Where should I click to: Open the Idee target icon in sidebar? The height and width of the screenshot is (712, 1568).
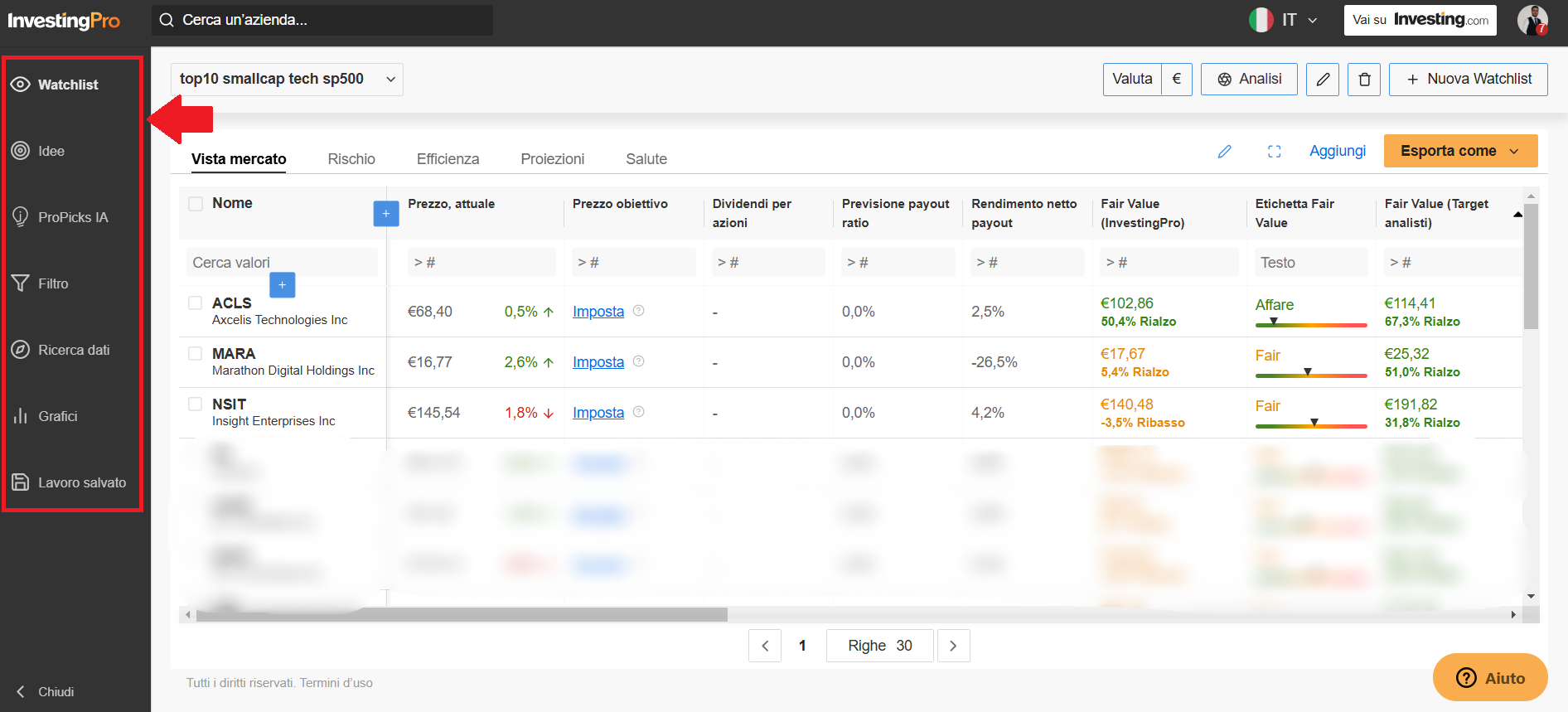21,151
